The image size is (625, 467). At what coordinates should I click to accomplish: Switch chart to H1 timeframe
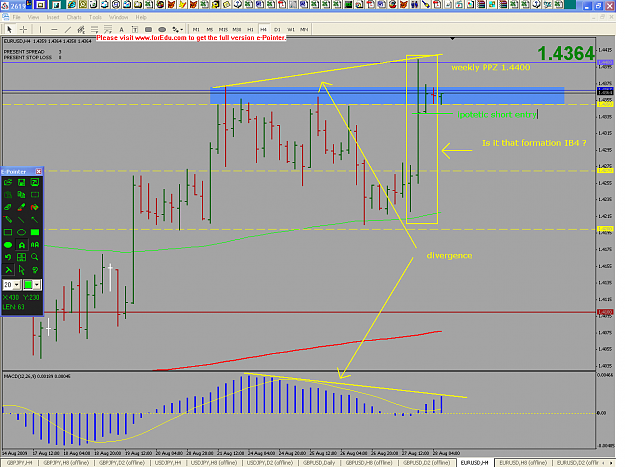(250, 29)
